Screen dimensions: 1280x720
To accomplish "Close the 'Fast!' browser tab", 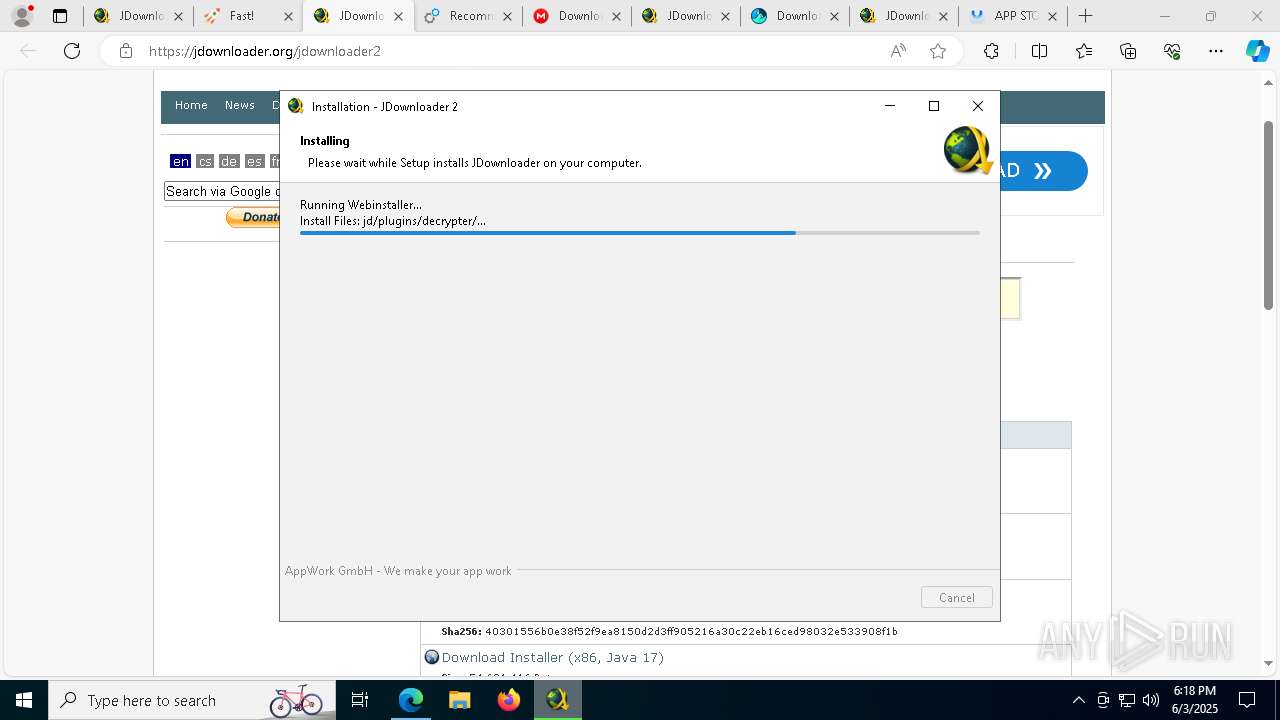I will 288,16.
